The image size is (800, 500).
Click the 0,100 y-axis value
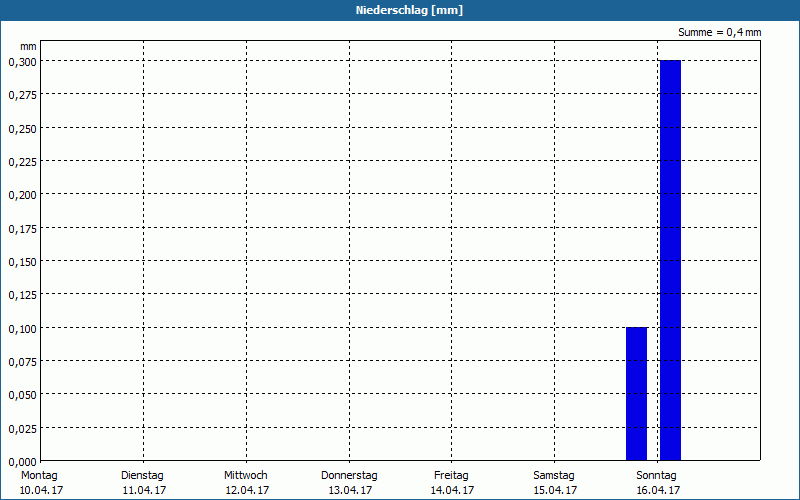pos(23,329)
